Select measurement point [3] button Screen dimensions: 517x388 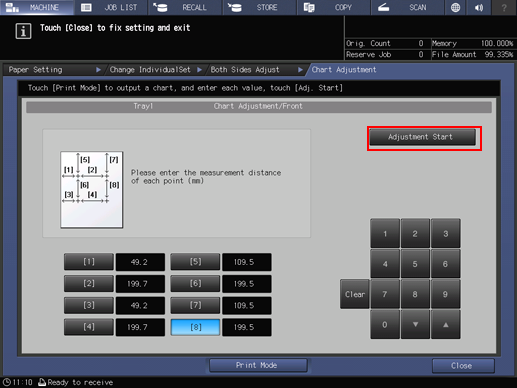[89, 305]
